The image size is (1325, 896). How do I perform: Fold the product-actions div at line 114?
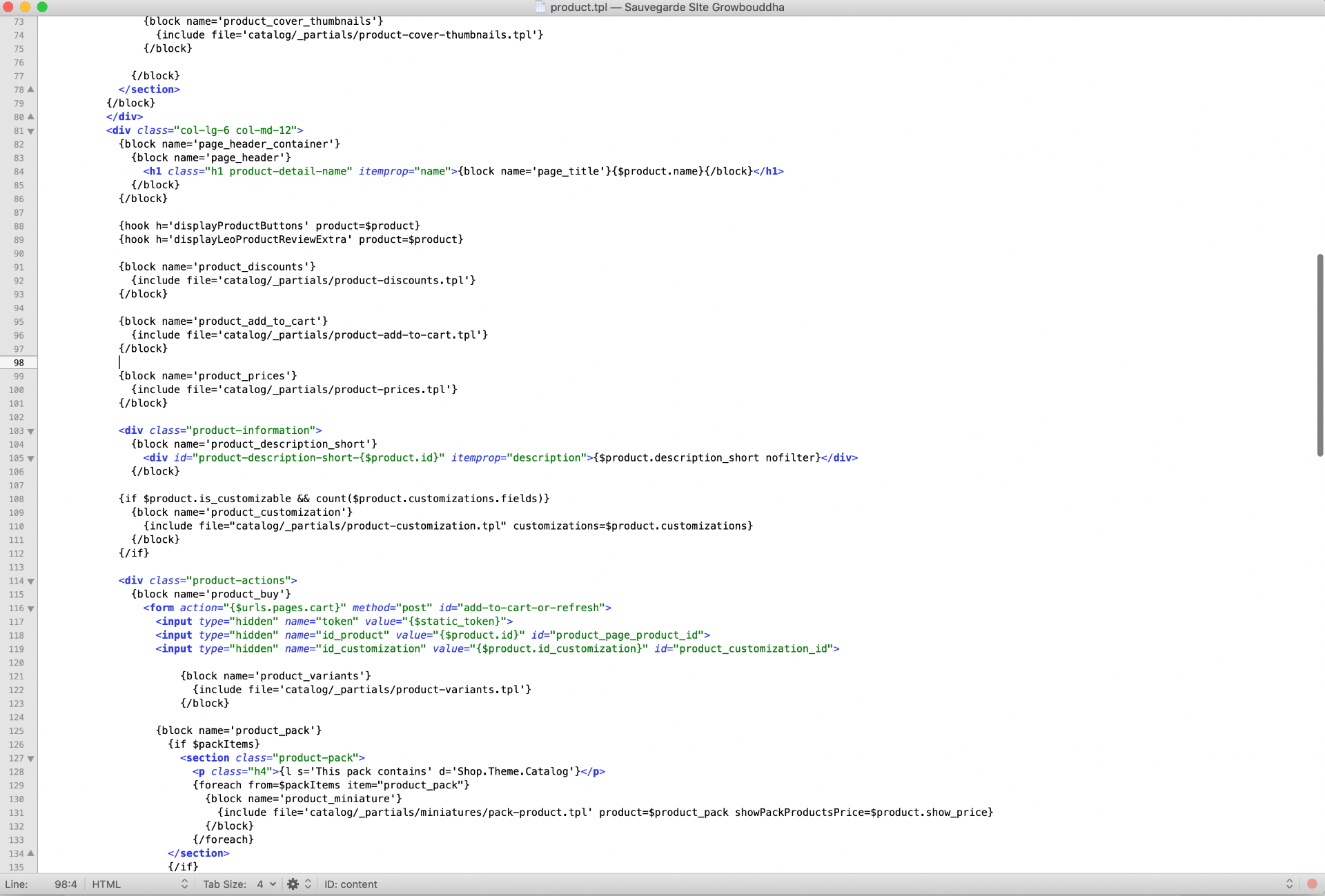[x=30, y=581]
